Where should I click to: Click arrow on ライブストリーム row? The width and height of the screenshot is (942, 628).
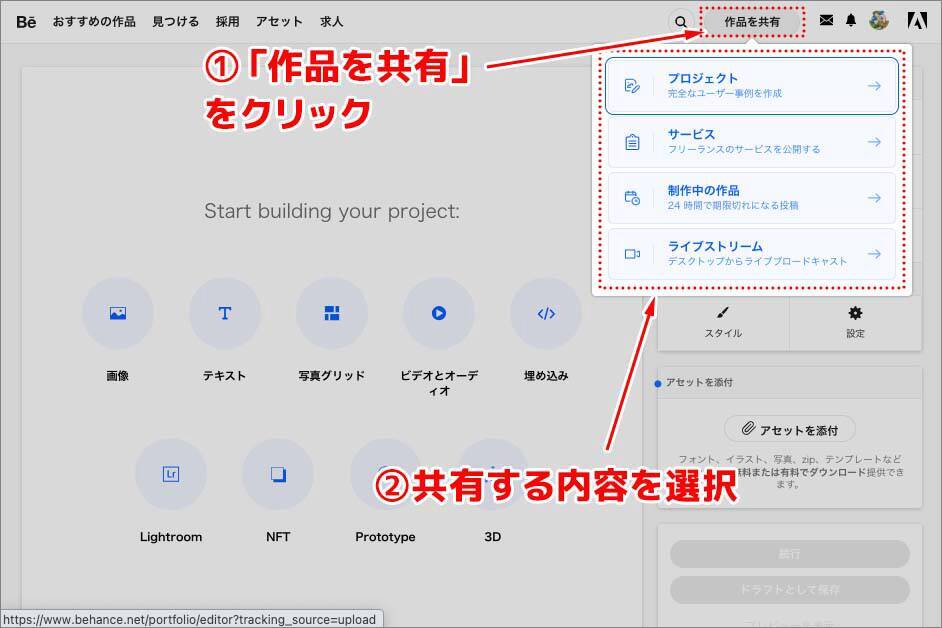(x=874, y=254)
